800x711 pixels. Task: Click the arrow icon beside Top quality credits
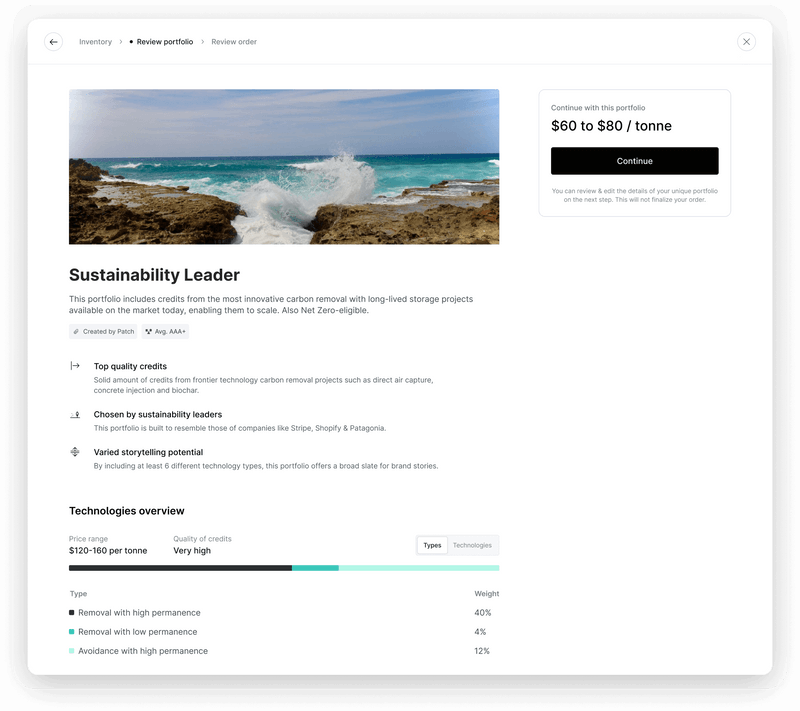pyautogui.click(x=74, y=366)
